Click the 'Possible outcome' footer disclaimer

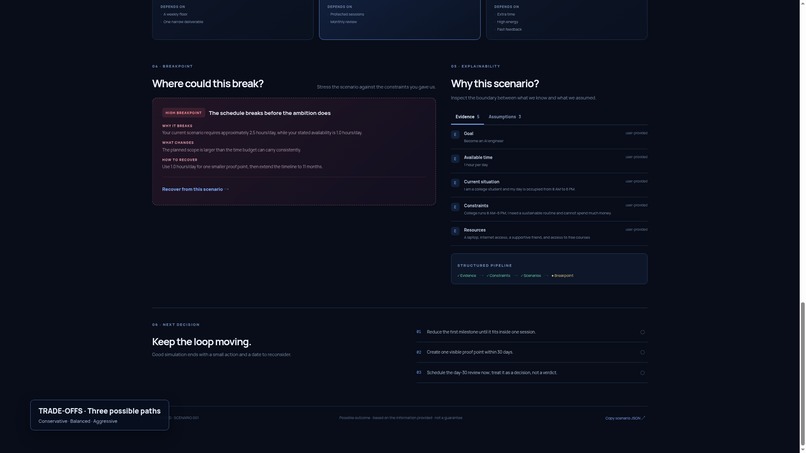[x=400, y=418]
